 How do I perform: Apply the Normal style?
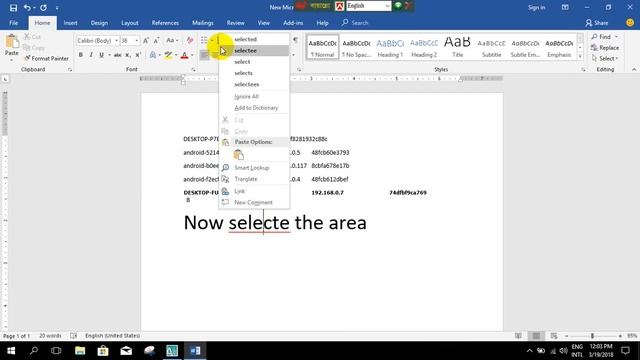coord(322,47)
